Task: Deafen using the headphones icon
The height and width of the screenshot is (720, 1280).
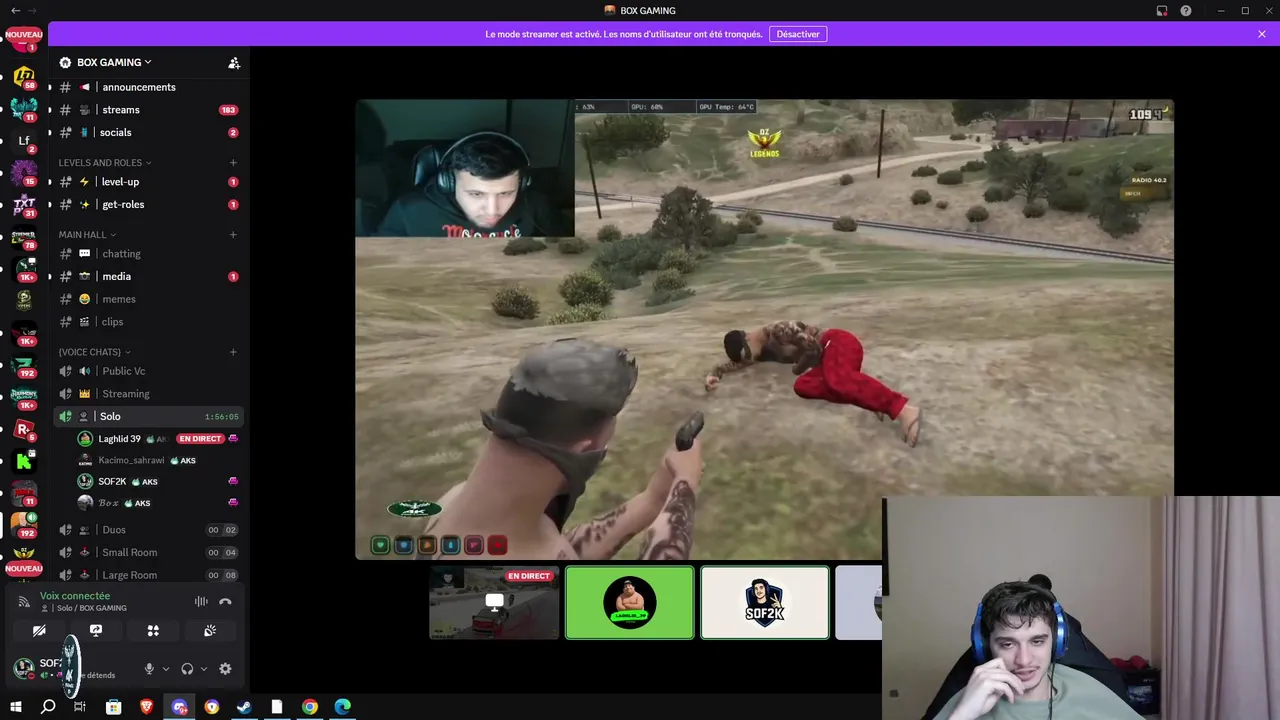Action: coord(187,669)
